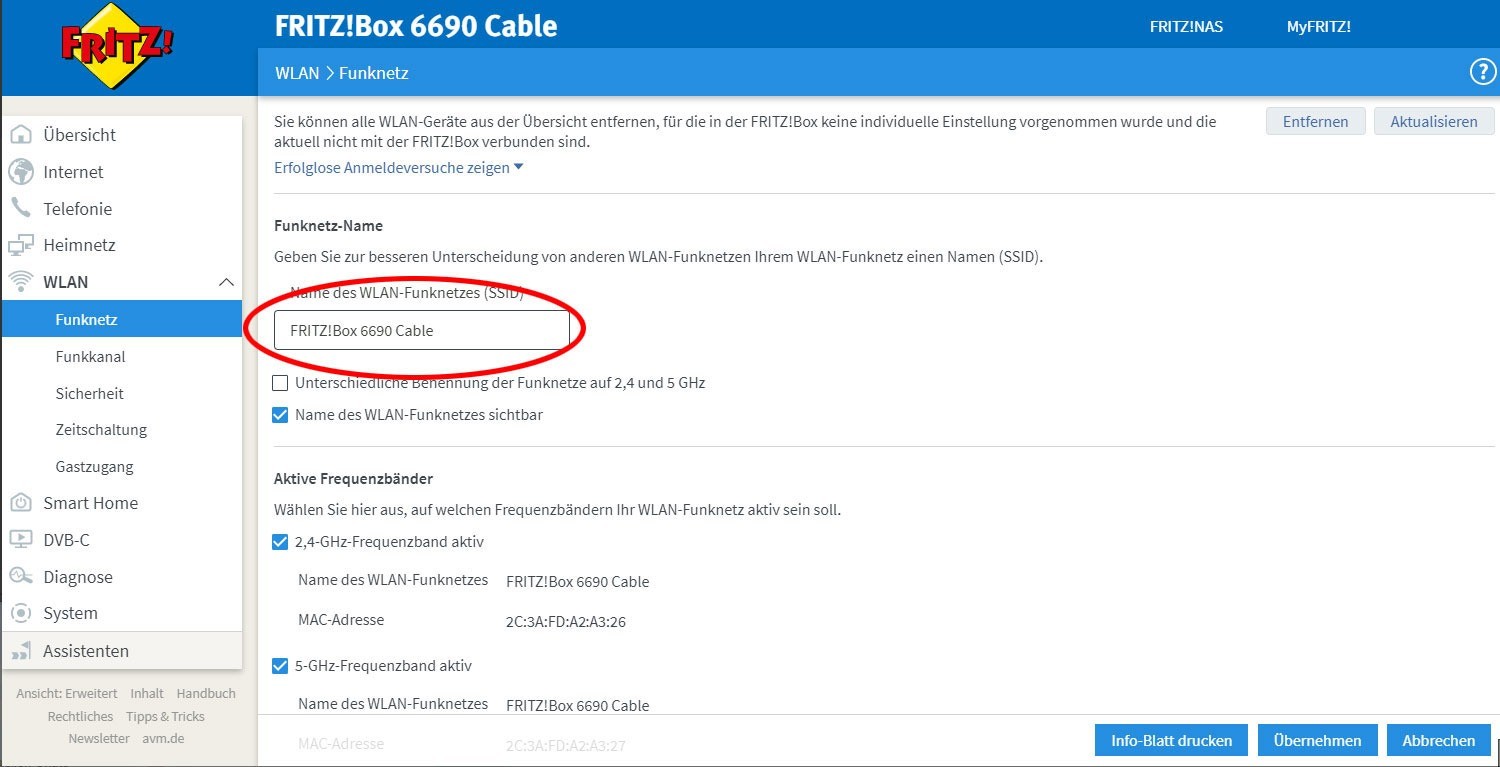
Task: Click the Newsletter footer link
Action: (99, 738)
